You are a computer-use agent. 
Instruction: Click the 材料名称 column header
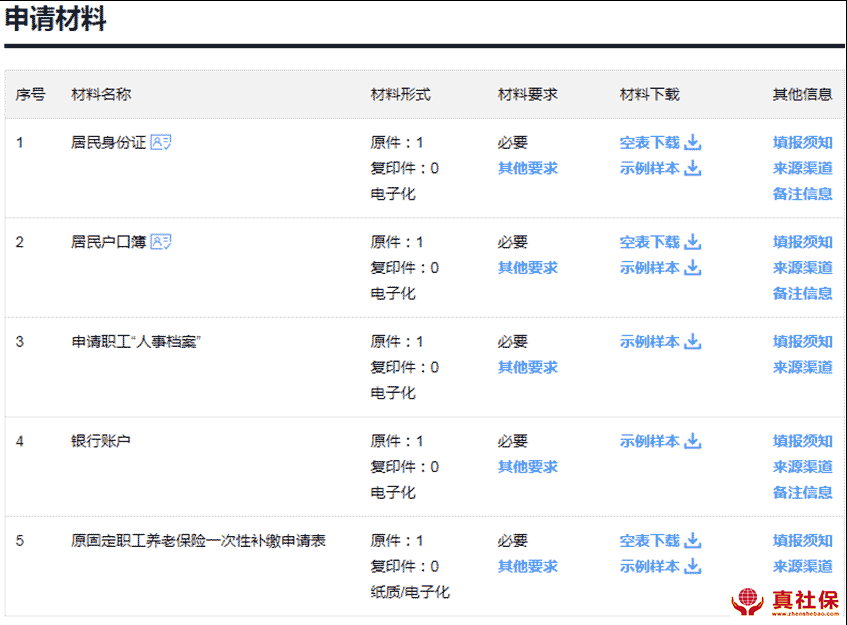[x=101, y=94]
